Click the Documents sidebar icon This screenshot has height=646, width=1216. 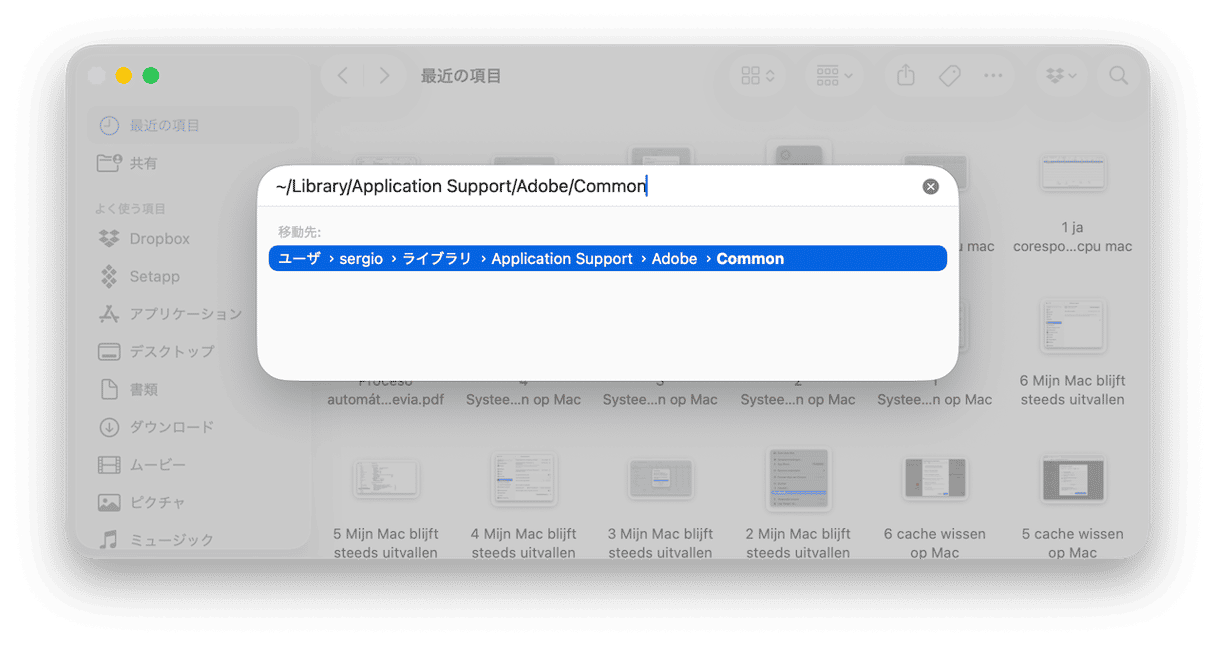[x=109, y=390]
